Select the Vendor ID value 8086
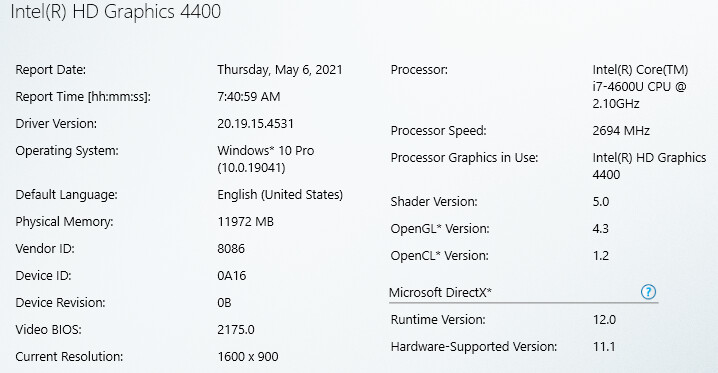 point(231,249)
